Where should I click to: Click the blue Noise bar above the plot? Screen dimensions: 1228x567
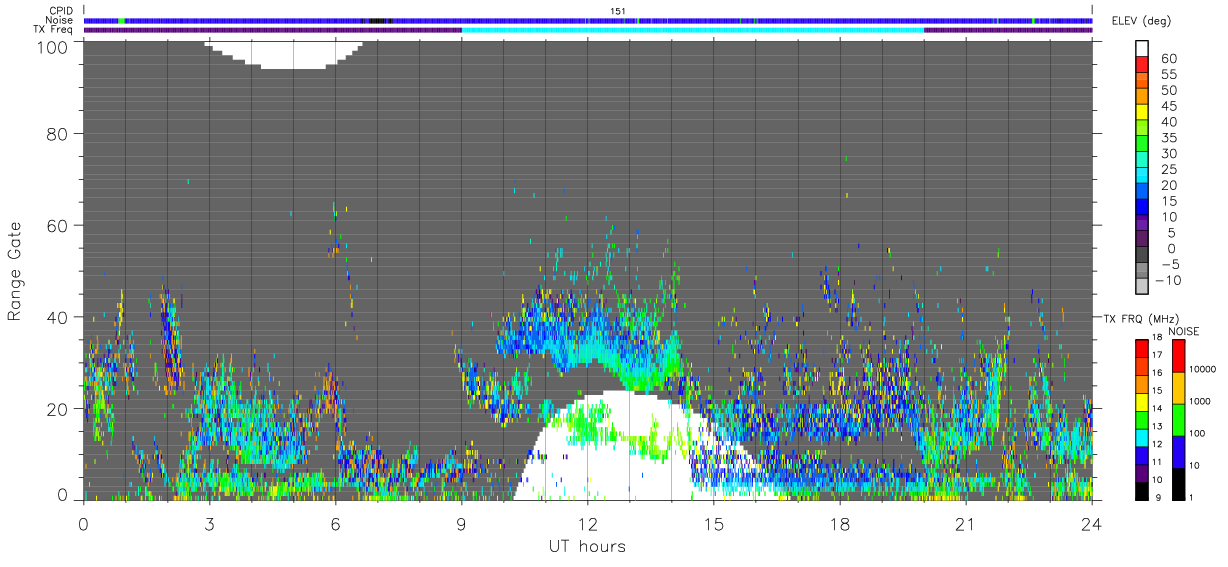(x=588, y=20)
